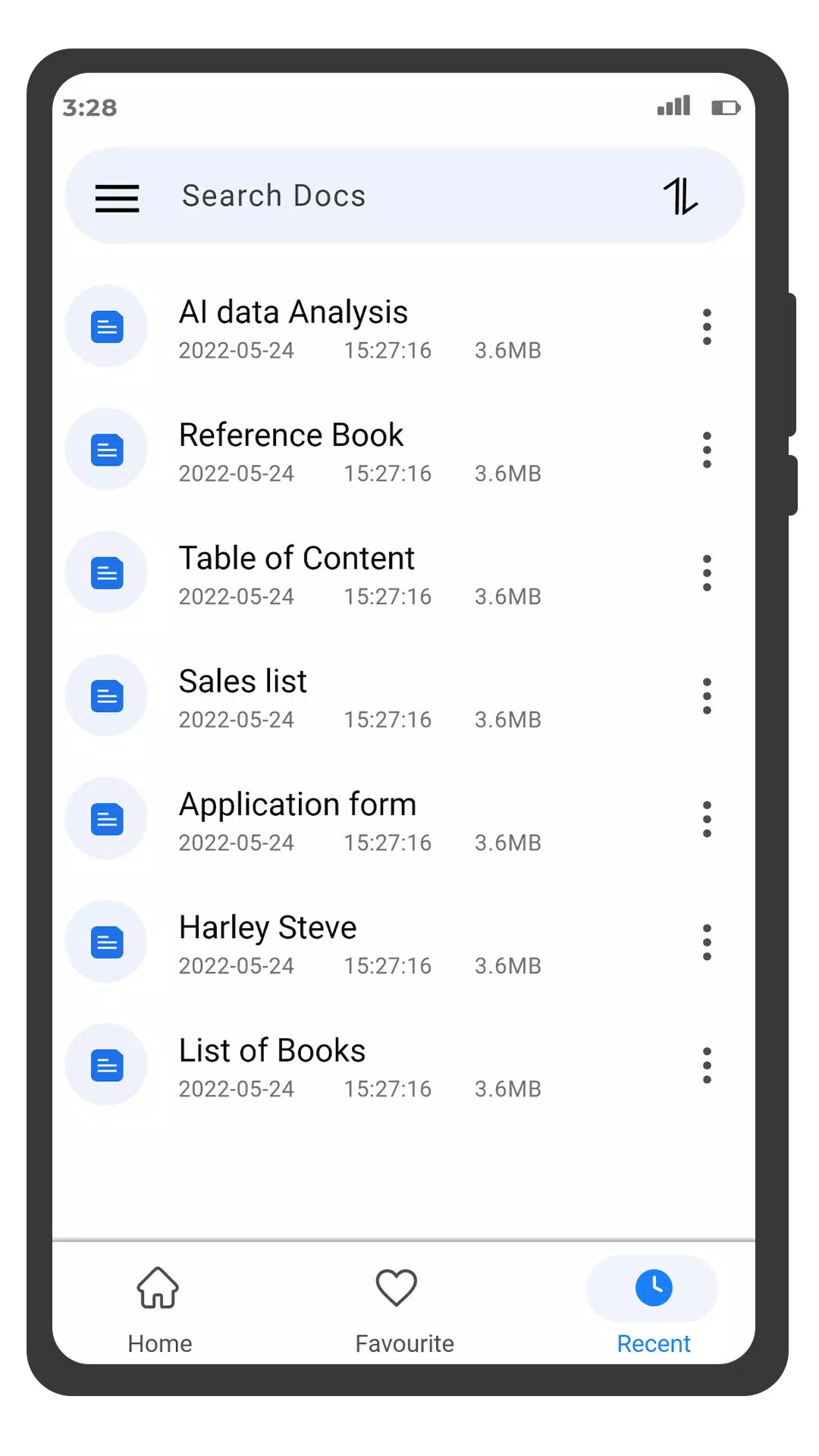Open more options for Table of Content
The image size is (819, 1456).
click(707, 573)
